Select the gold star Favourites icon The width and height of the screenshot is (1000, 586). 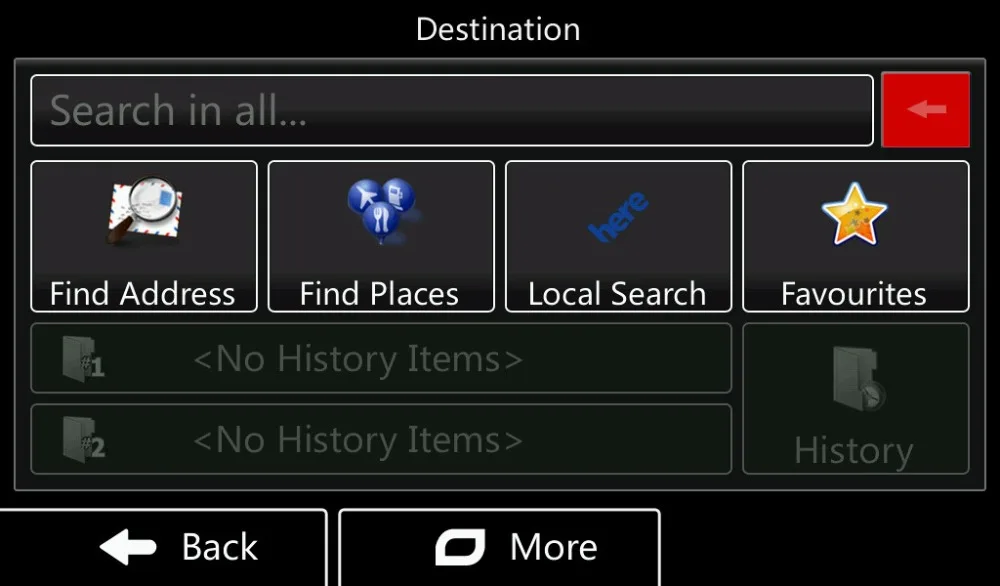855,214
